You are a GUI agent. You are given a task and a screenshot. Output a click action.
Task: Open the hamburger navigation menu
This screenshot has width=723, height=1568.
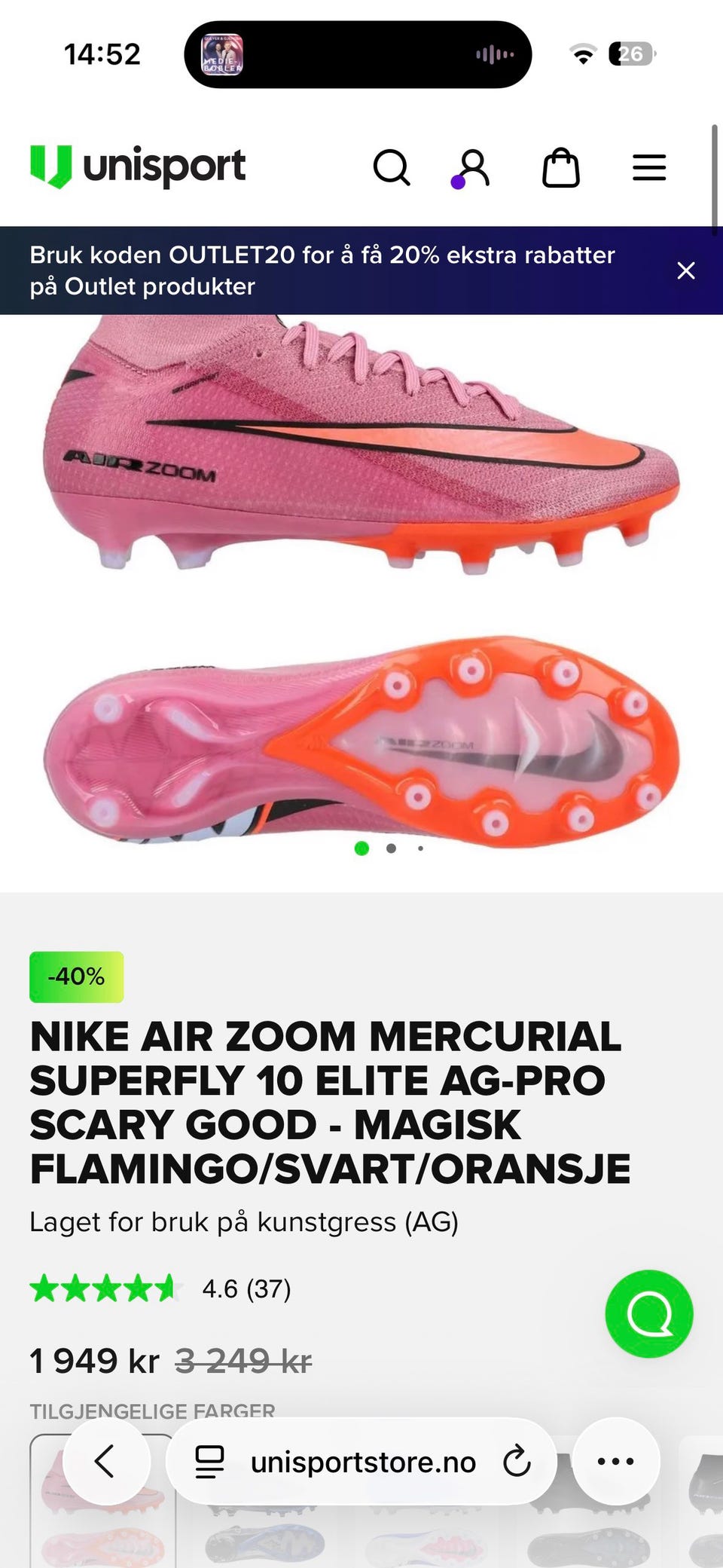point(649,167)
